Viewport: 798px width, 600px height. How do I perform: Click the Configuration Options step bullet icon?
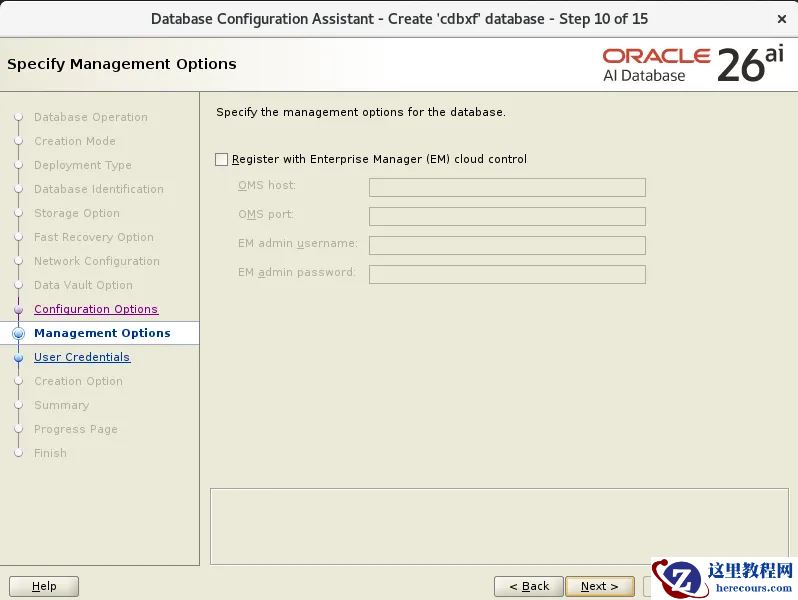(19, 309)
